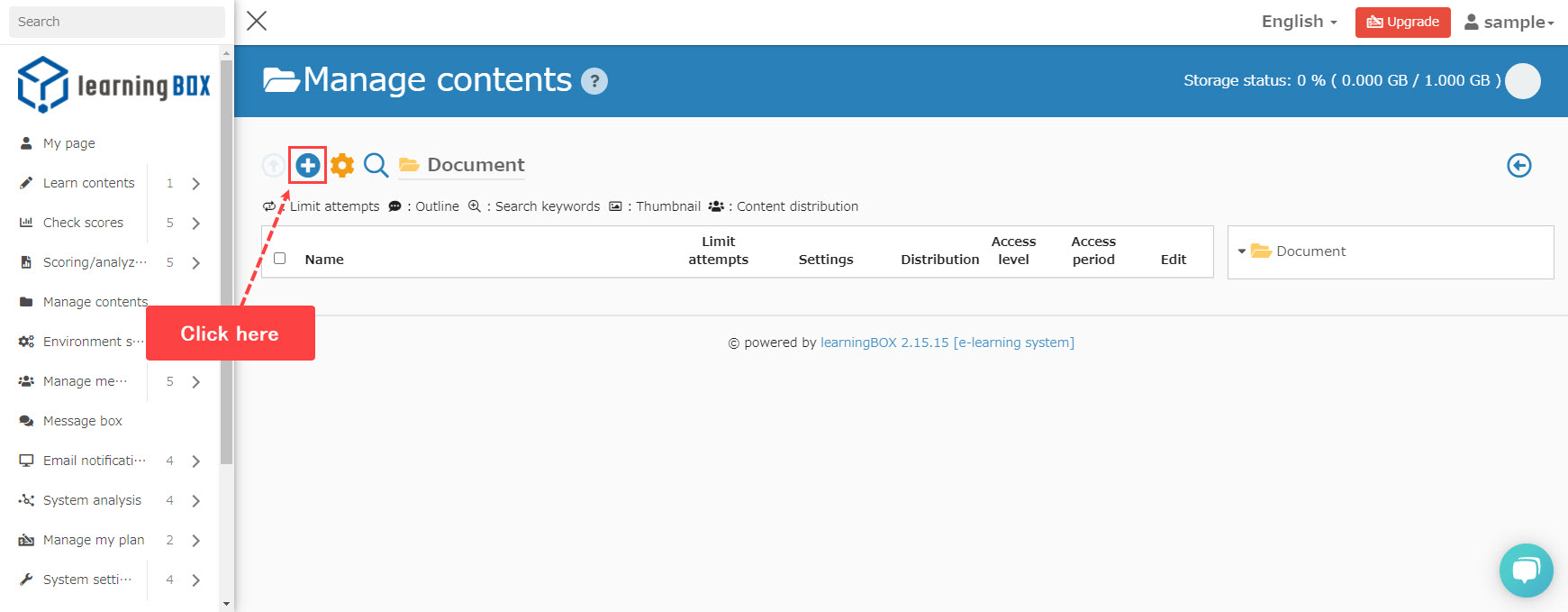Click the sidebar scroll down arrow

pos(226,603)
